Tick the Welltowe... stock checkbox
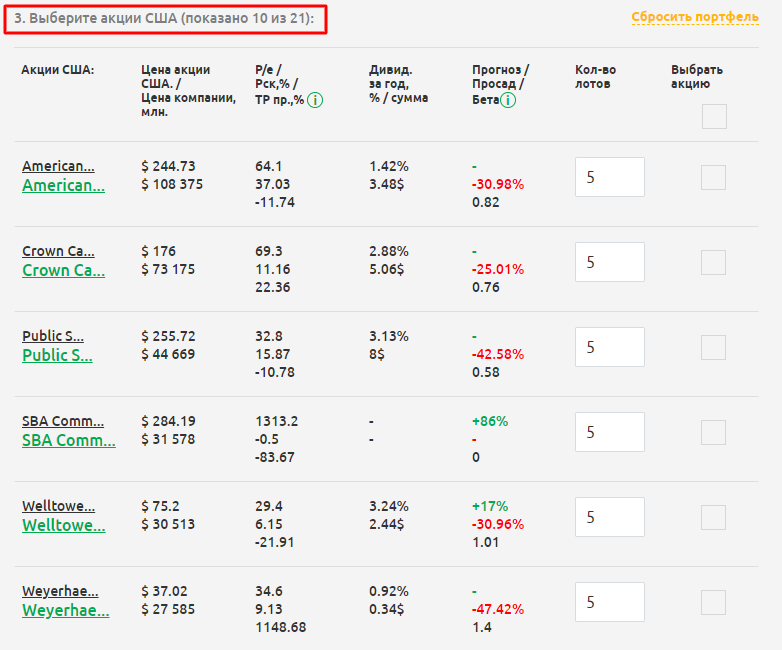This screenshot has height=650, width=782. (713, 518)
